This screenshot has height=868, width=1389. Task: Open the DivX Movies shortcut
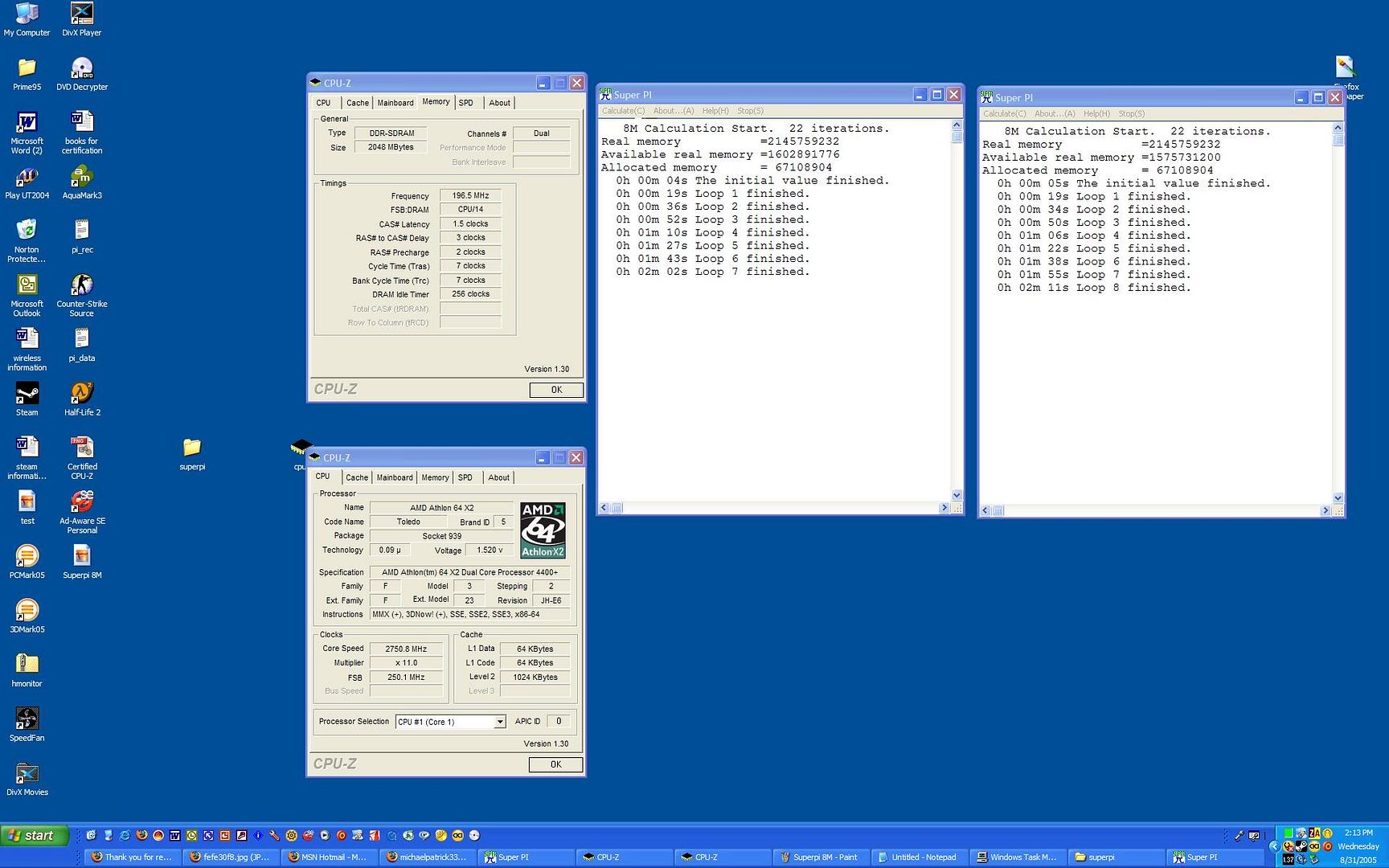coord(27,780)
